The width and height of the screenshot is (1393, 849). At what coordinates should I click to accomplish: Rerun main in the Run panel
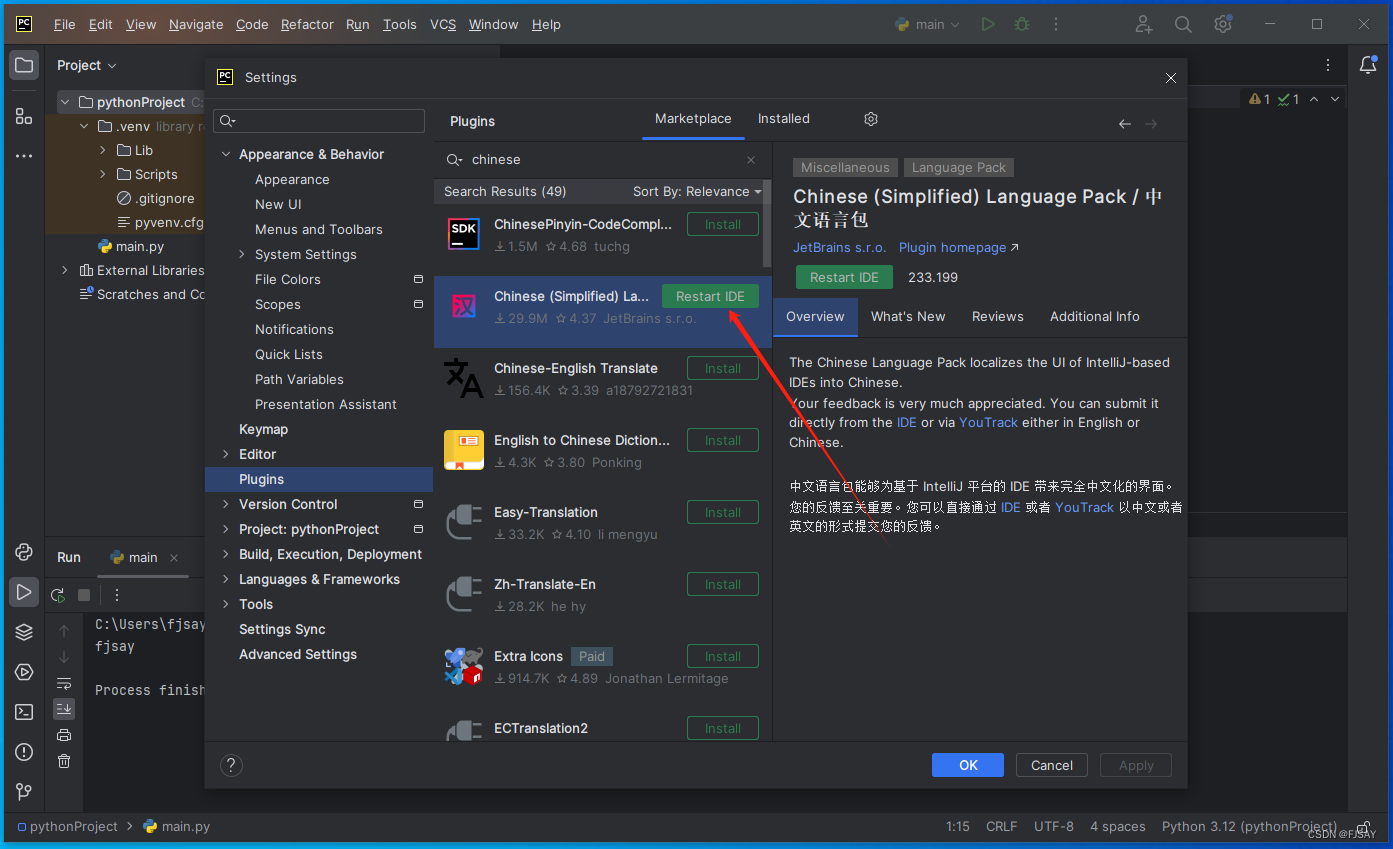pyautogui.click(x=58, y=595)
